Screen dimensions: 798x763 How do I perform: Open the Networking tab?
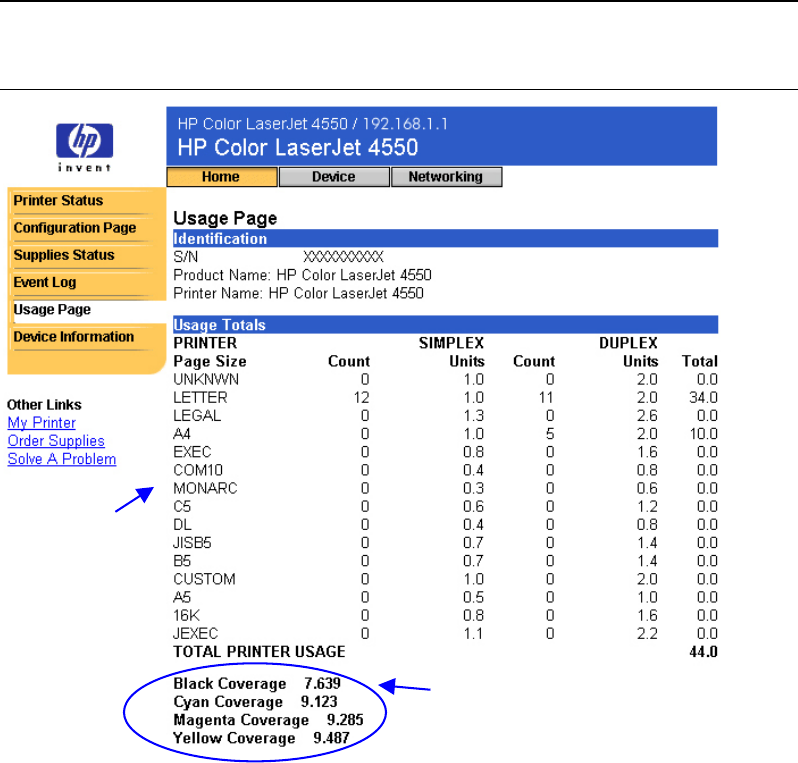[446, 177]
